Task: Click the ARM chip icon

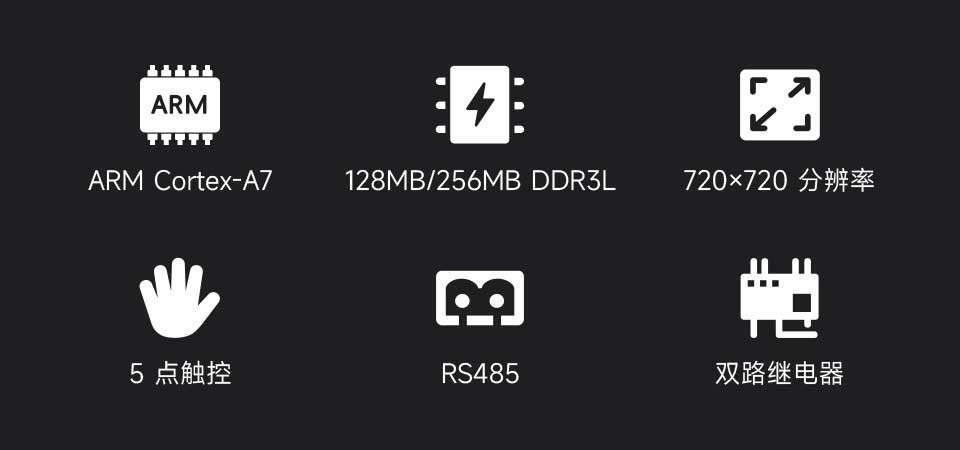Action: [179, 105]
